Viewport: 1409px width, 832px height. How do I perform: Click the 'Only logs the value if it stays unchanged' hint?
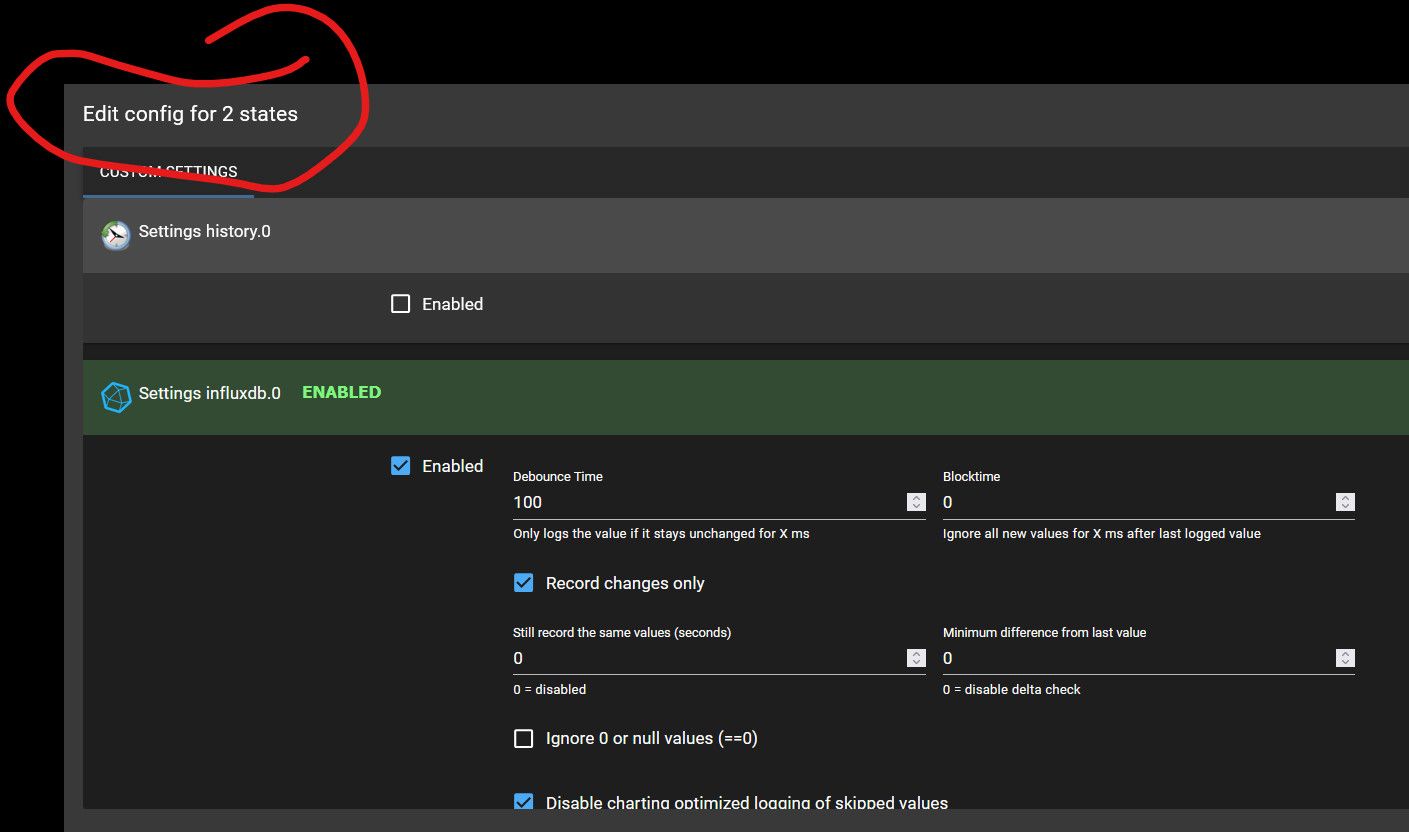[x=661, y=534]
